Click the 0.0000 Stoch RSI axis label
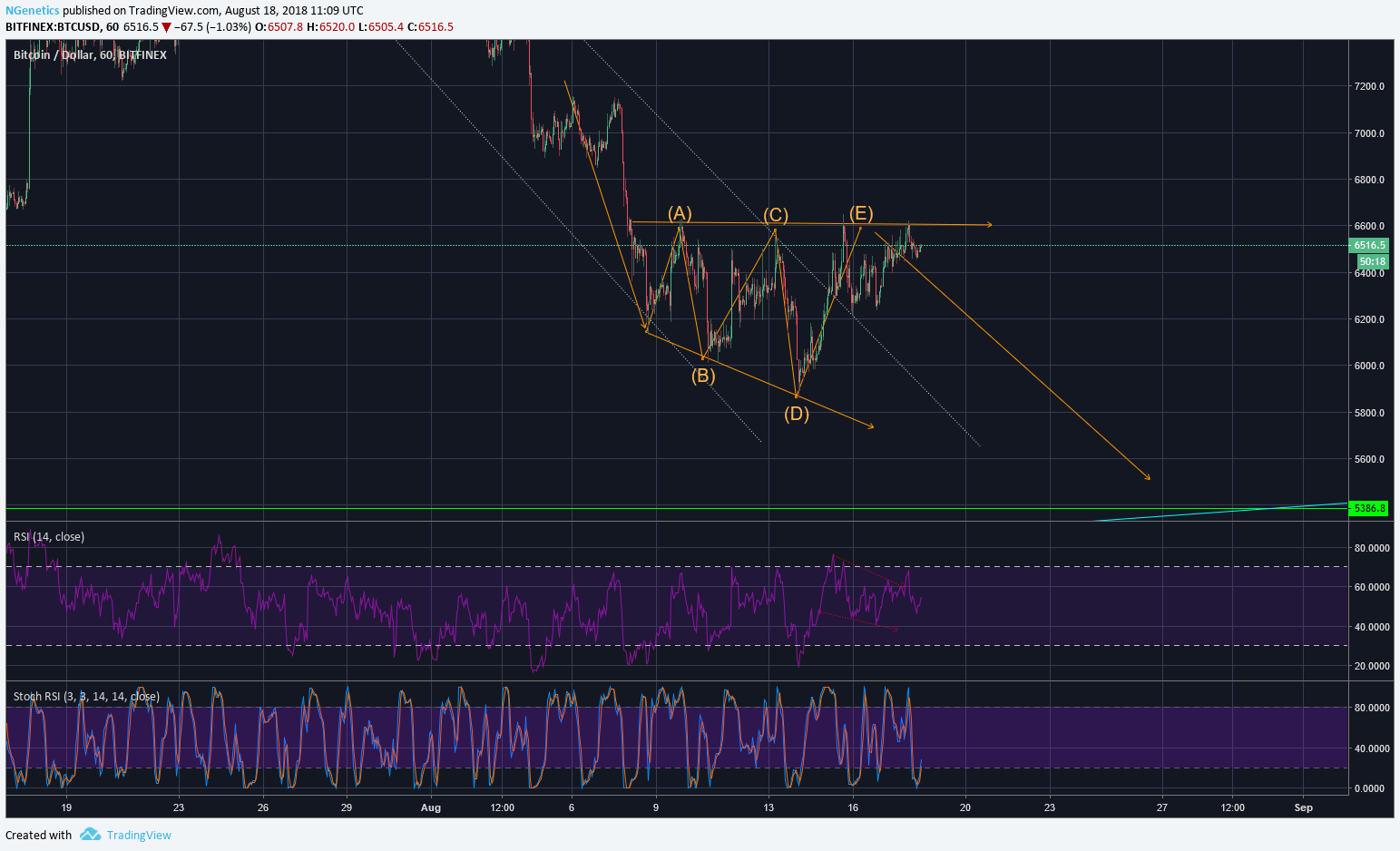This screenshot has width=1400, height=851. (x=1369, y=788)
